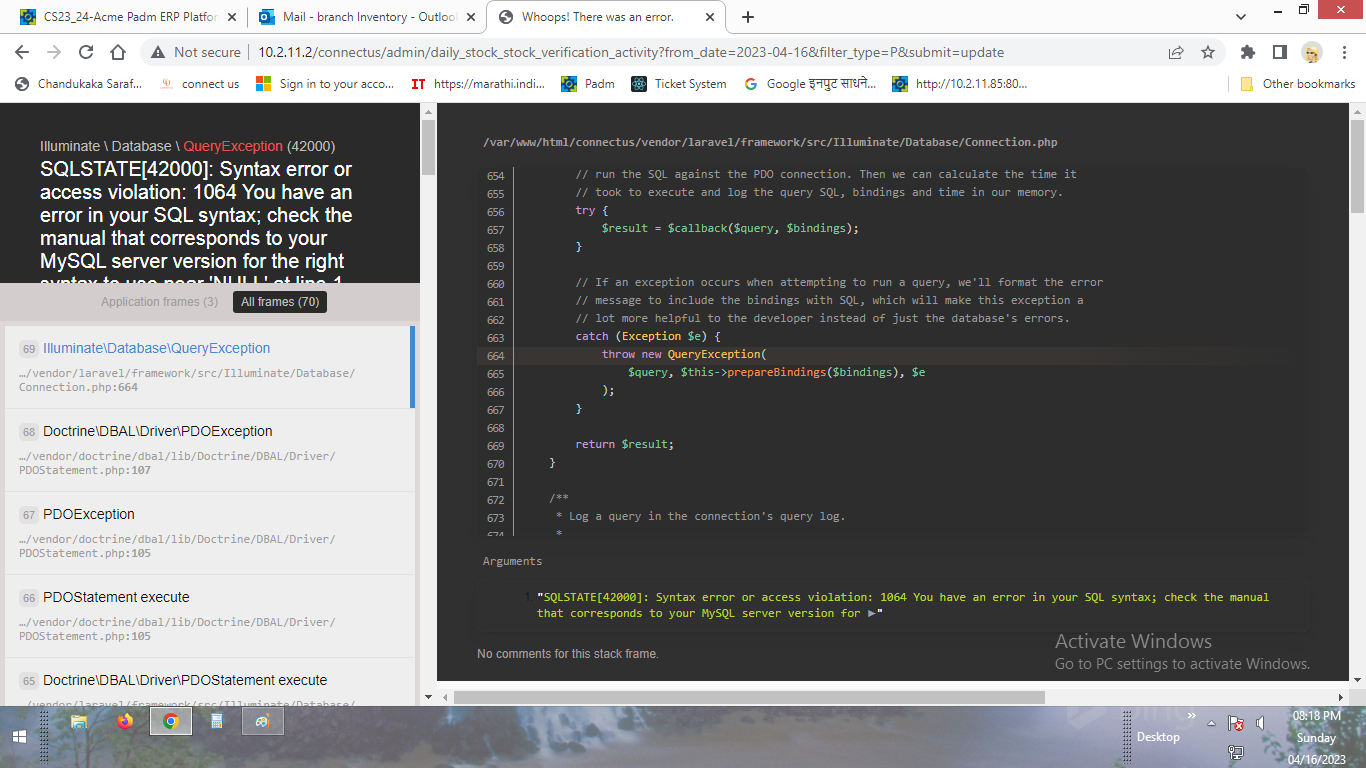The height and width of the screenshot is (768, 1366).
Task: Open the tab search chevron
Action: coord(1241,17)
